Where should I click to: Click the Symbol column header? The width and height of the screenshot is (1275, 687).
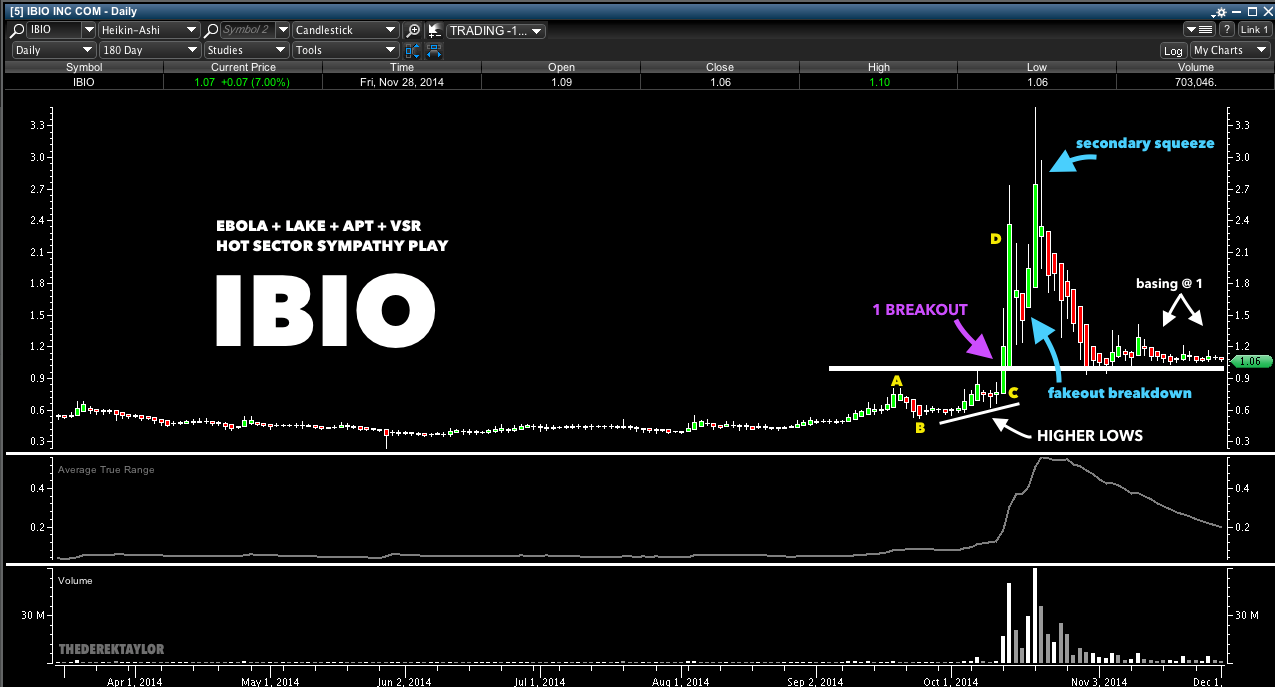pos(84,67)
